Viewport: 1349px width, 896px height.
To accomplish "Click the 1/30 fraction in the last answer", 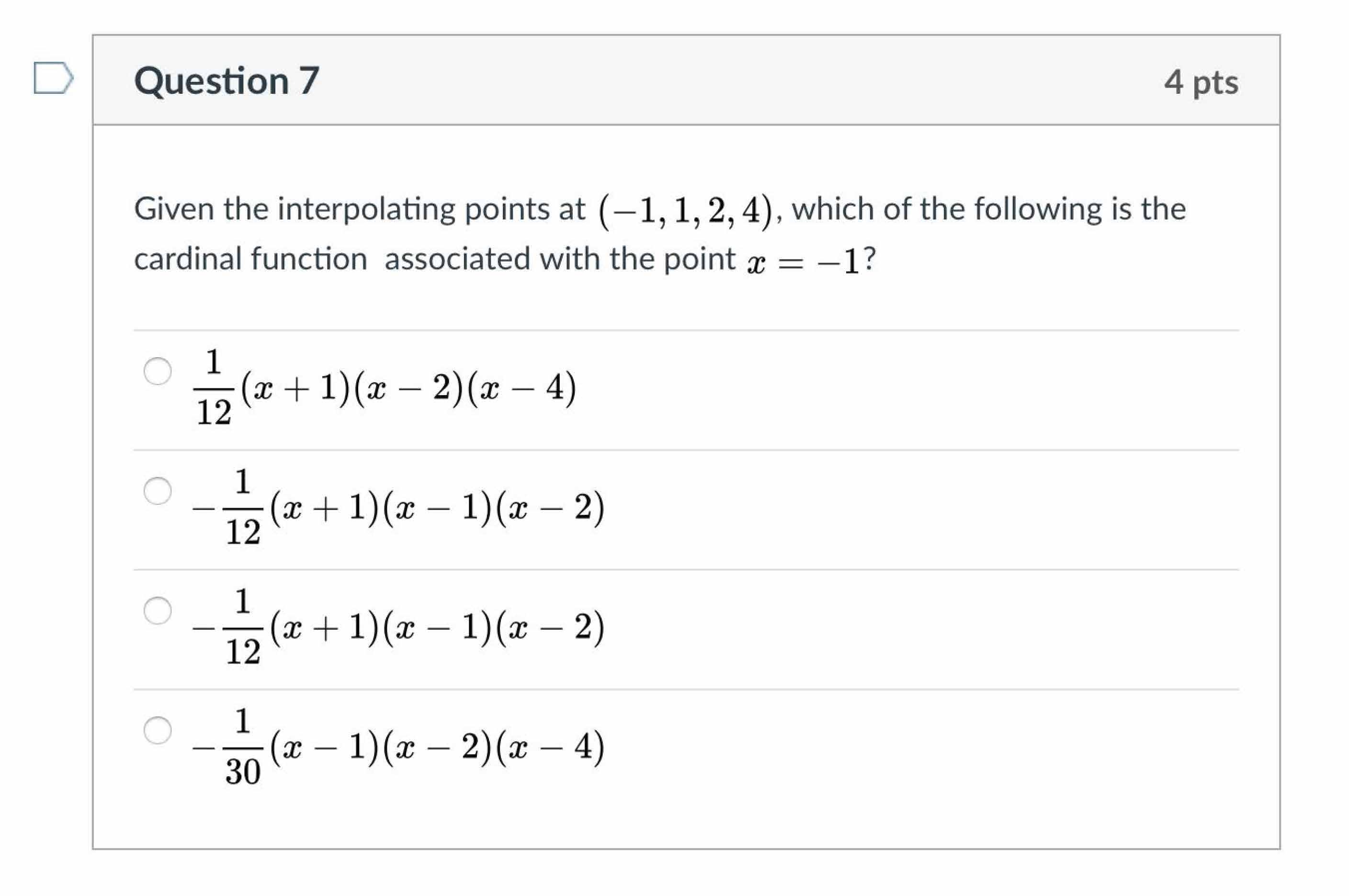I will click(x=243, y=747).
